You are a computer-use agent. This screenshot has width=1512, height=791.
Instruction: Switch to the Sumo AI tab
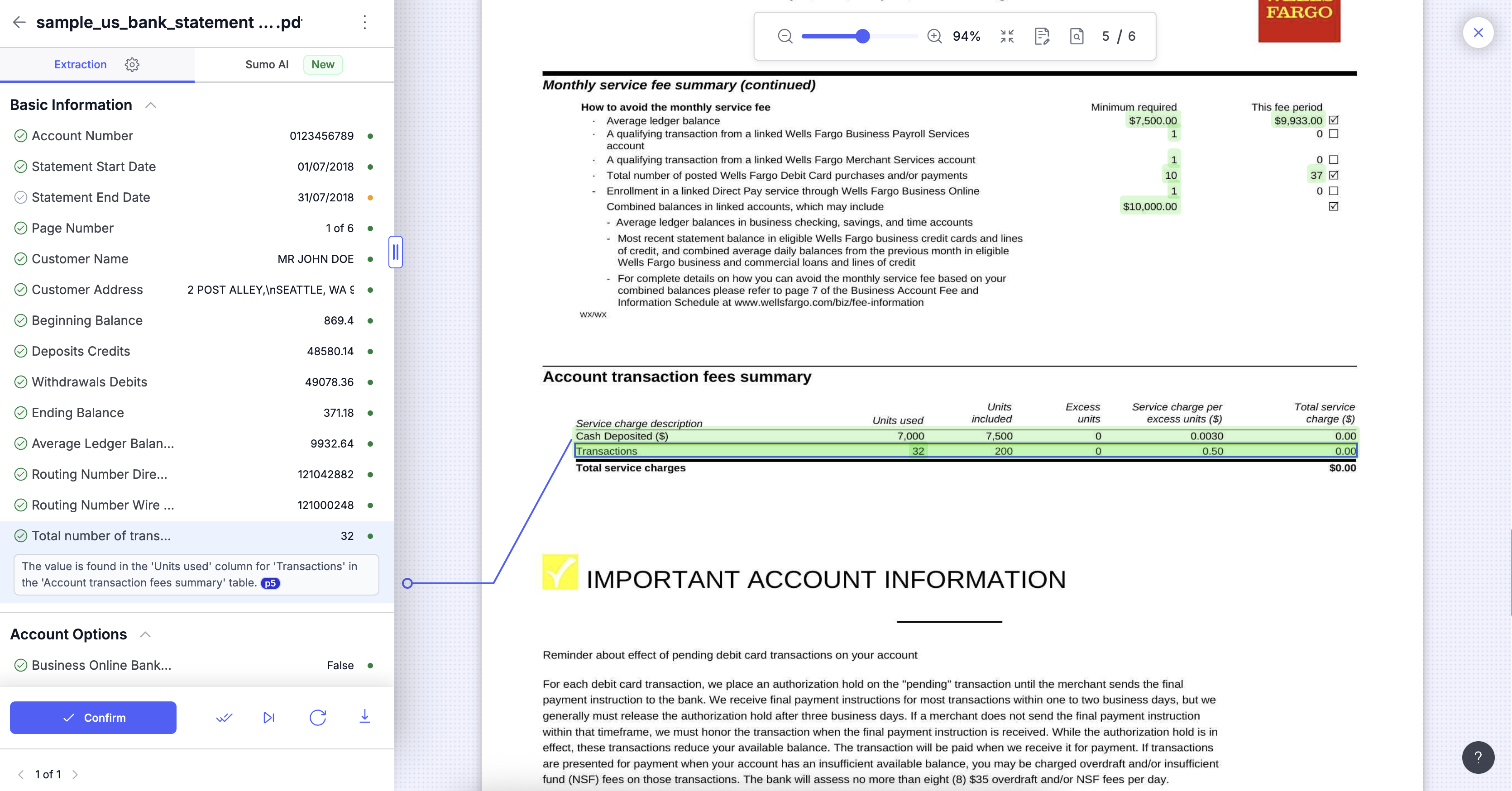point(267,65)
